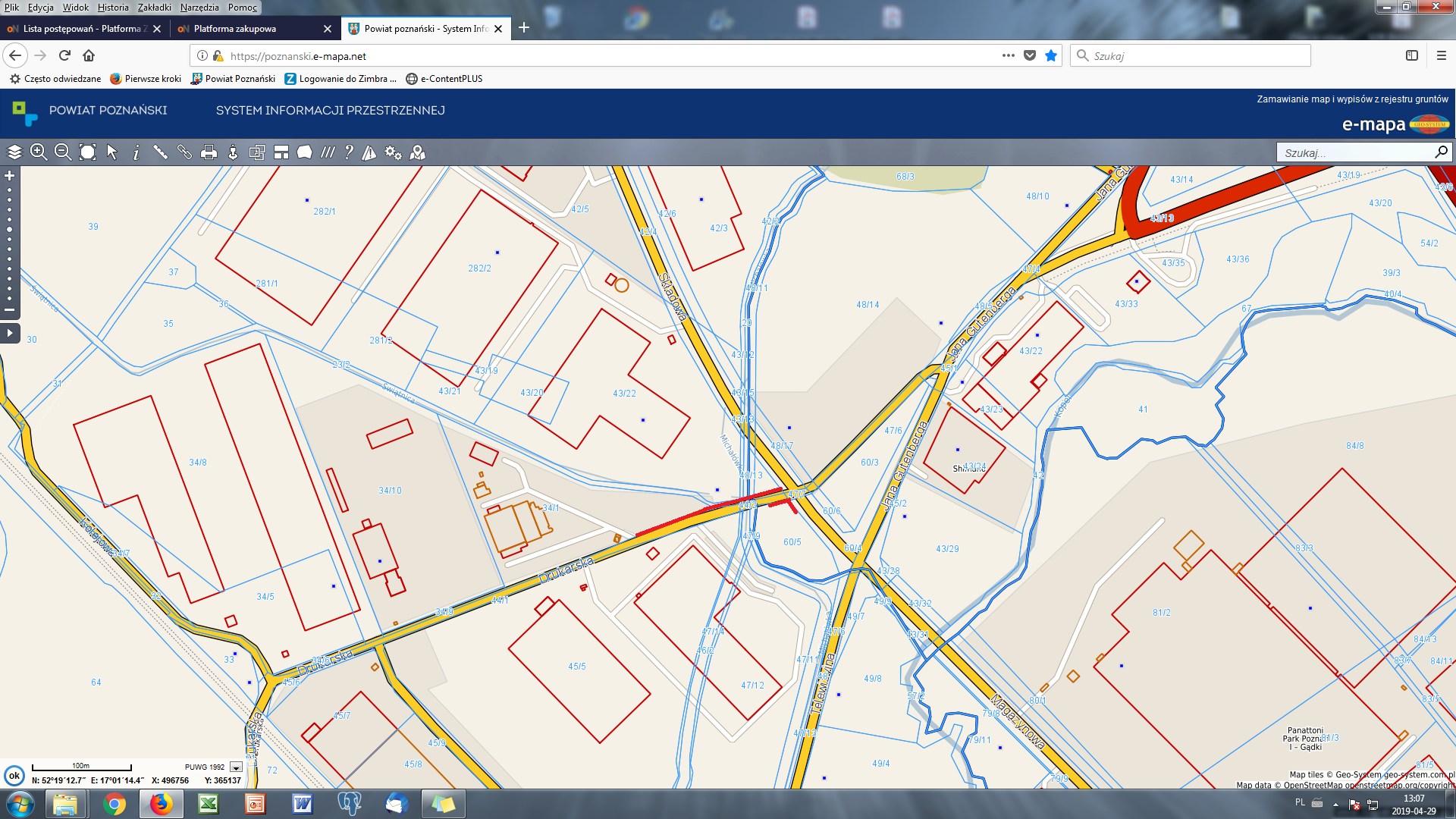
Task: Open the Historia menu
Action: 113,8
